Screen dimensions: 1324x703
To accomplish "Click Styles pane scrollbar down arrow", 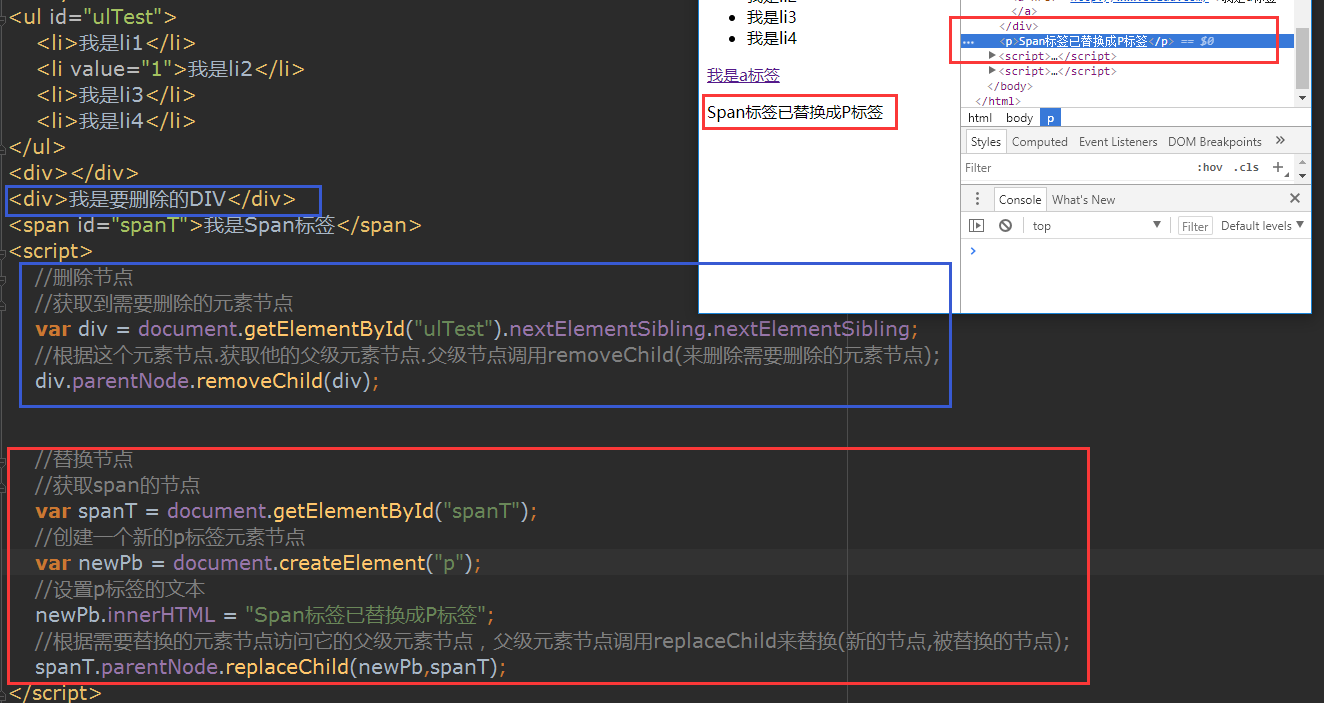I will 1302,174.
